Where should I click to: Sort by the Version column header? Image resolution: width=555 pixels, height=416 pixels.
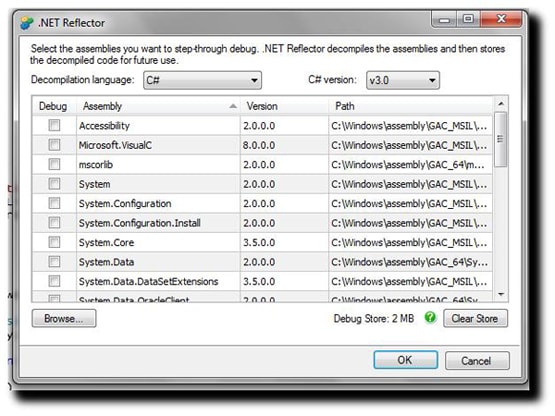[x=284, y=106]
